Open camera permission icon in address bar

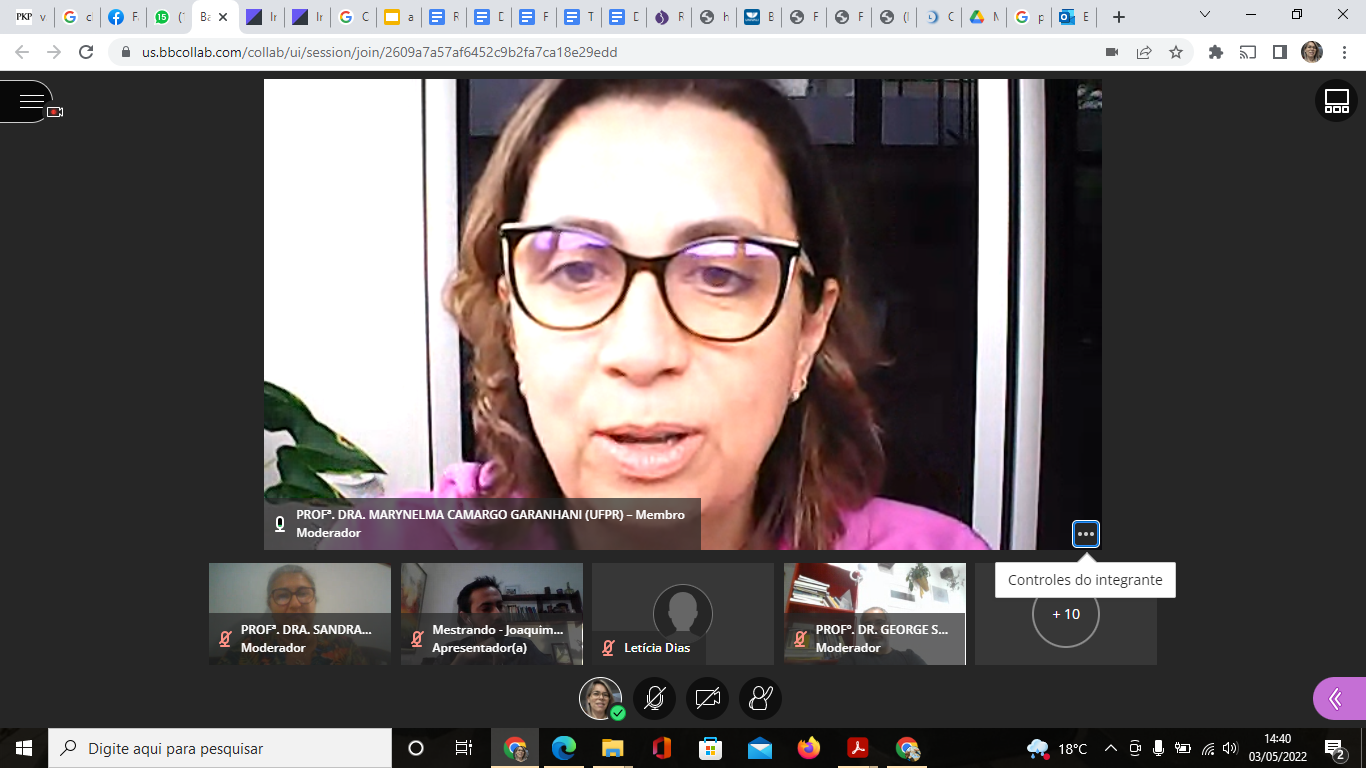(1112, 52)
